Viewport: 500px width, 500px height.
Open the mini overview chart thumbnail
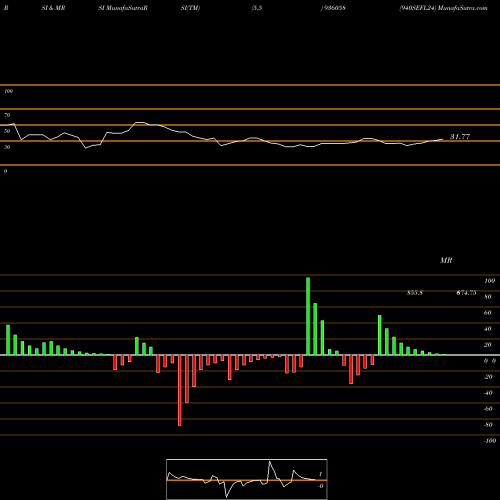click(247, 479)
